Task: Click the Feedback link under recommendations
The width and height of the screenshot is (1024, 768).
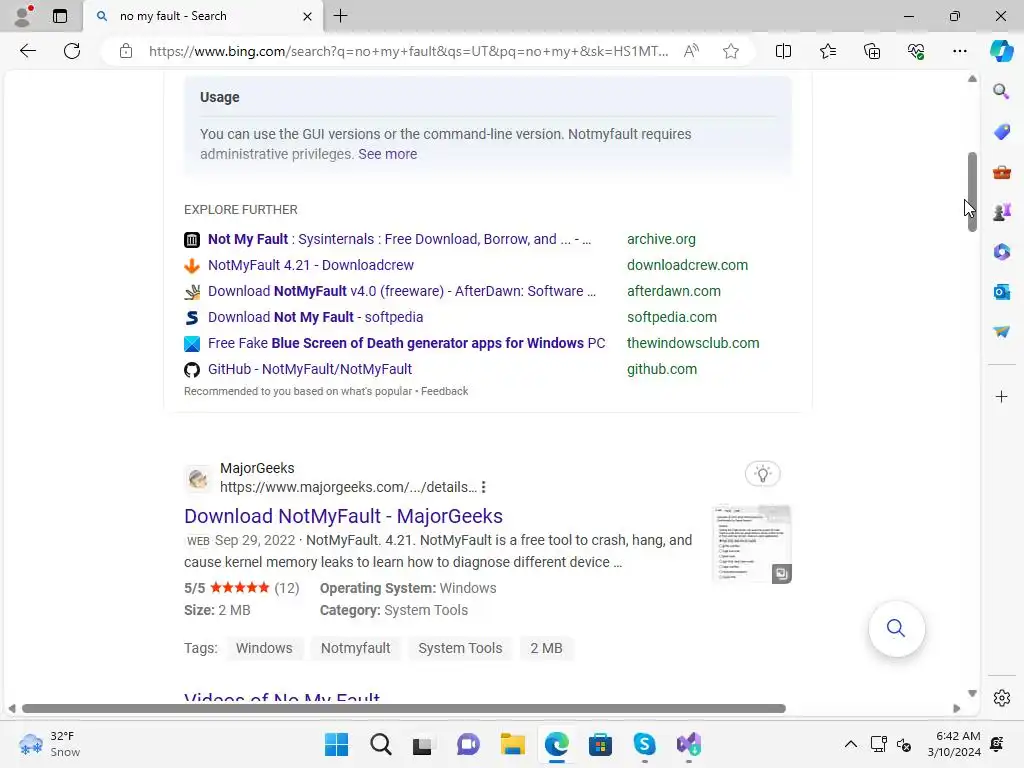Action: [x=444, y=391]
